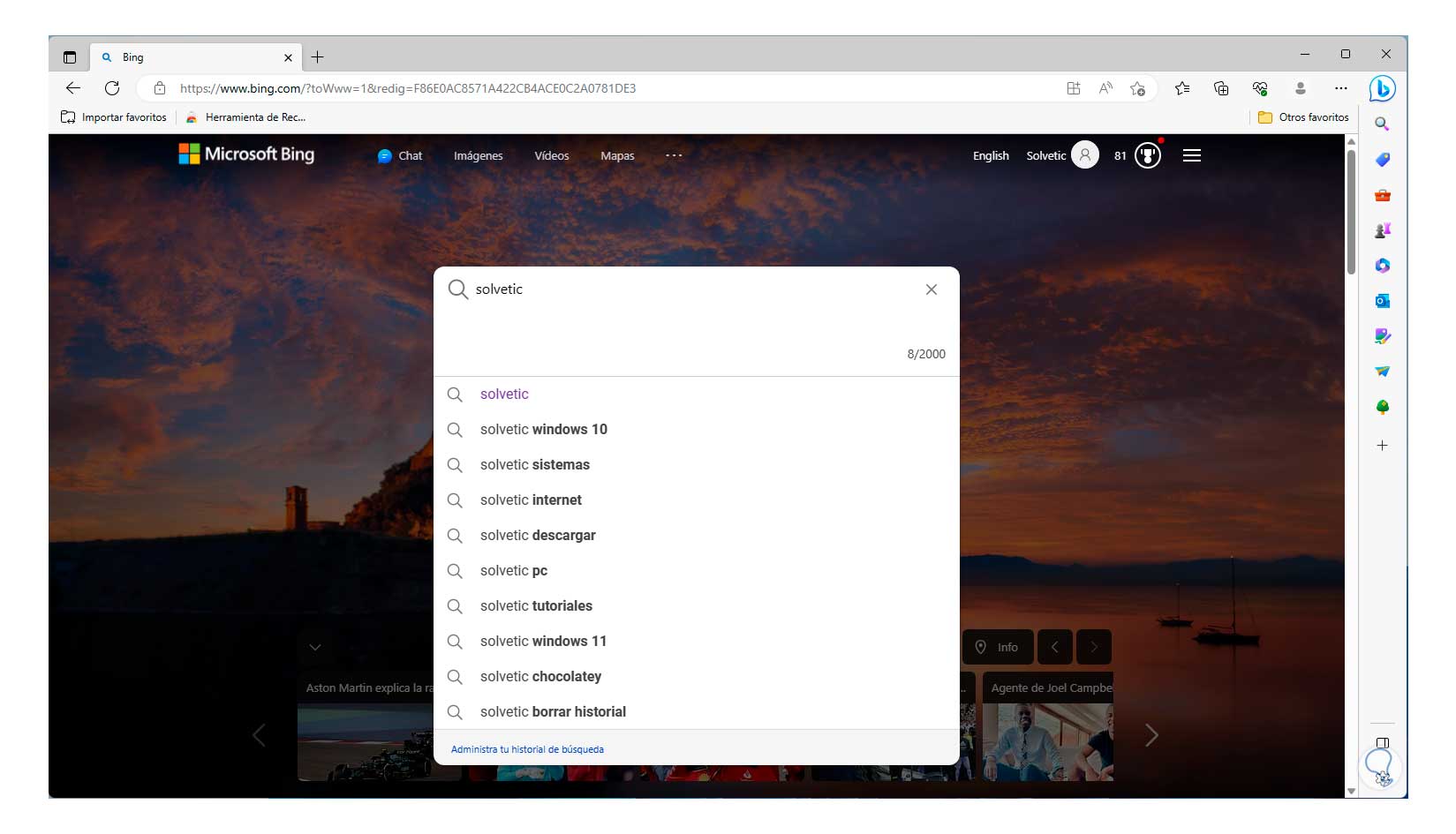Go to the Microsoft Bing logo

(246, 154)
